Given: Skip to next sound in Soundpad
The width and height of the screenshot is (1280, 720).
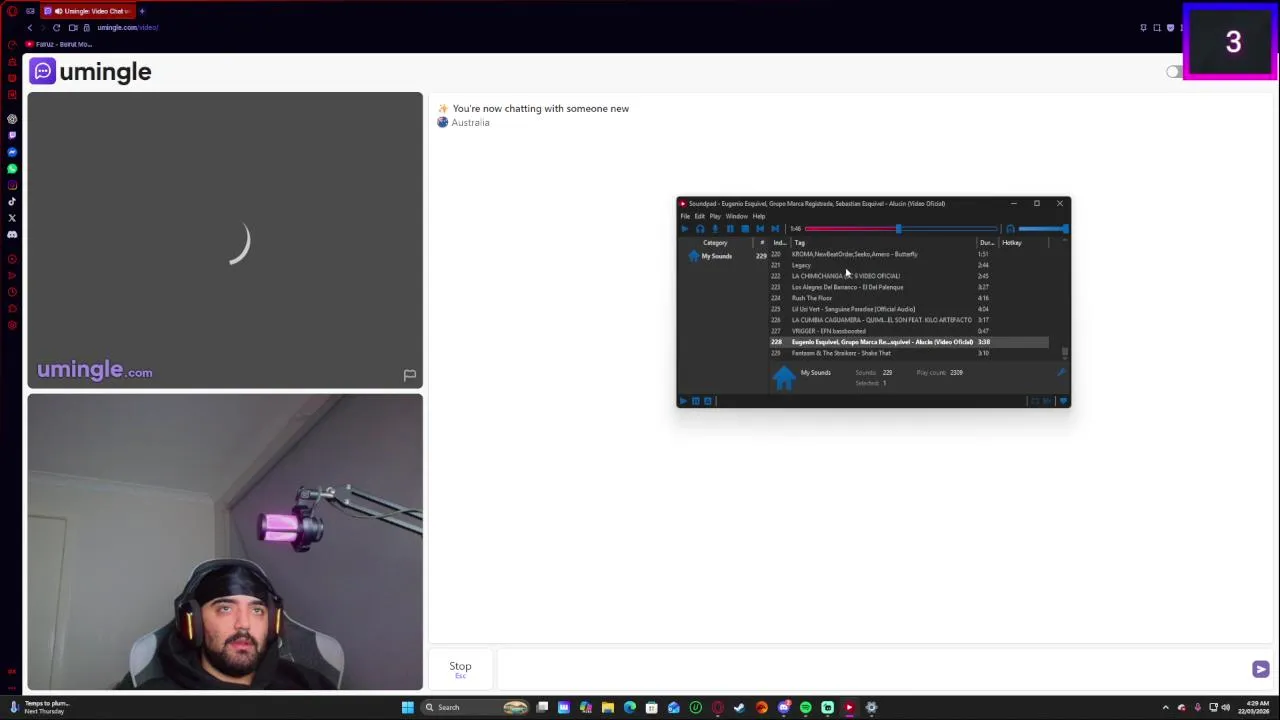Looking at the screenshot, I should 775,229.
